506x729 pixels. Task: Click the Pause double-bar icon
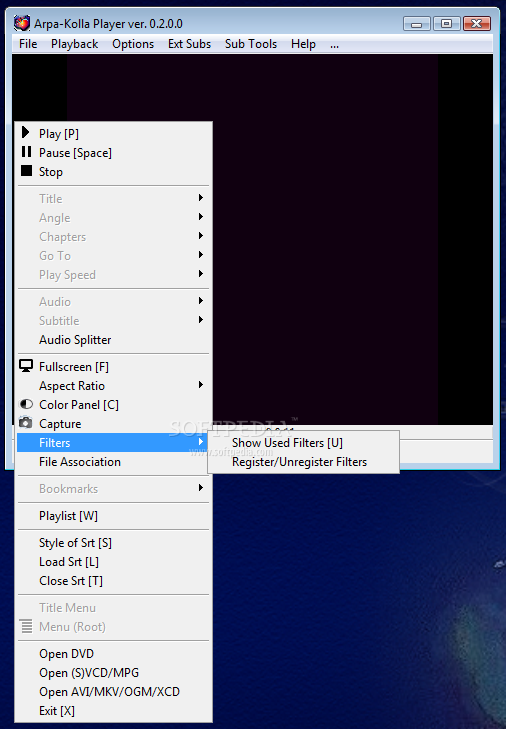coord(27,152)
